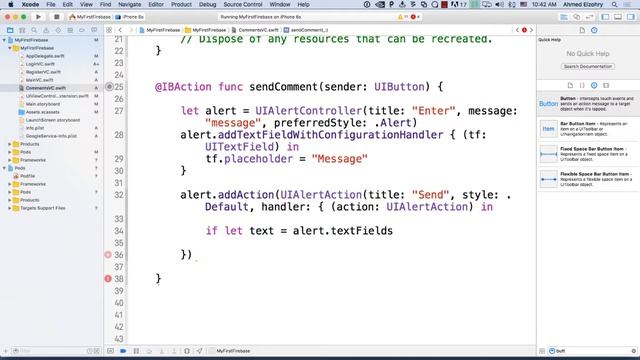
Task: Toggle breakpoints activation in debug bar
Action: pyautogui.click(x=123, y=351)
